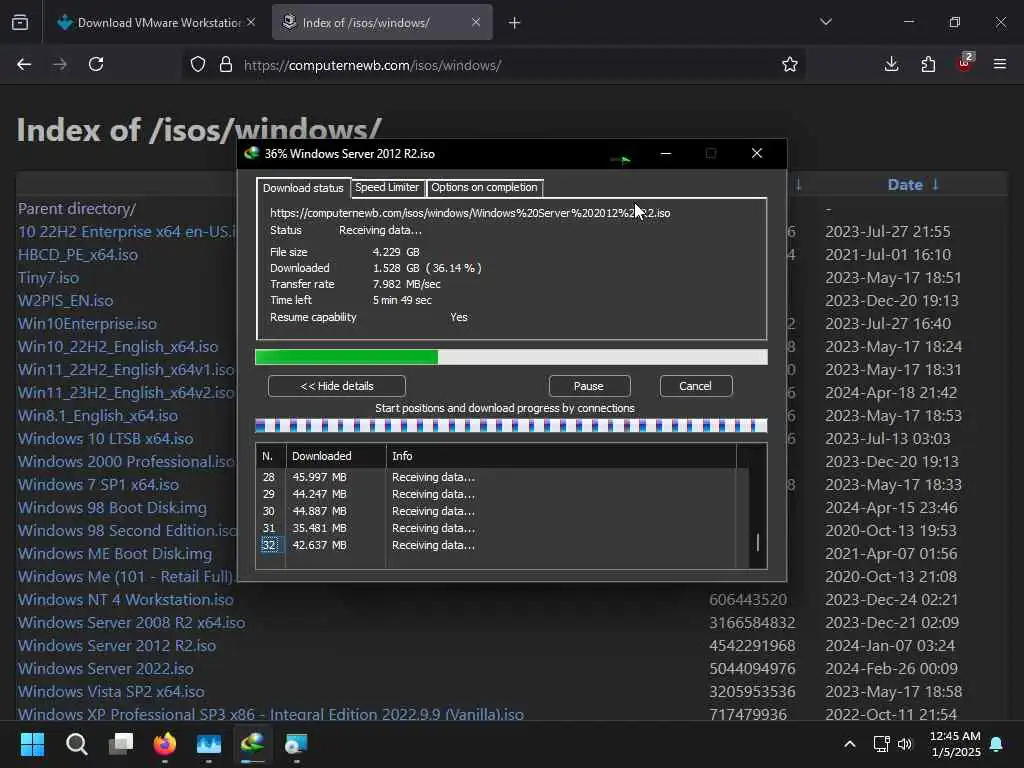Select the Options on completion tab
Image resolution: width=1024 pixels, height=768 pixels.
click(484, 187)
